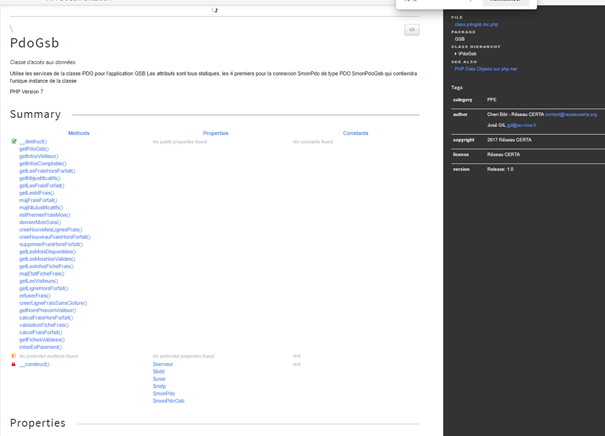605x436 pixels.
Task: Navigate to validationFicheFrais() method
Action: tap(44, 325)
